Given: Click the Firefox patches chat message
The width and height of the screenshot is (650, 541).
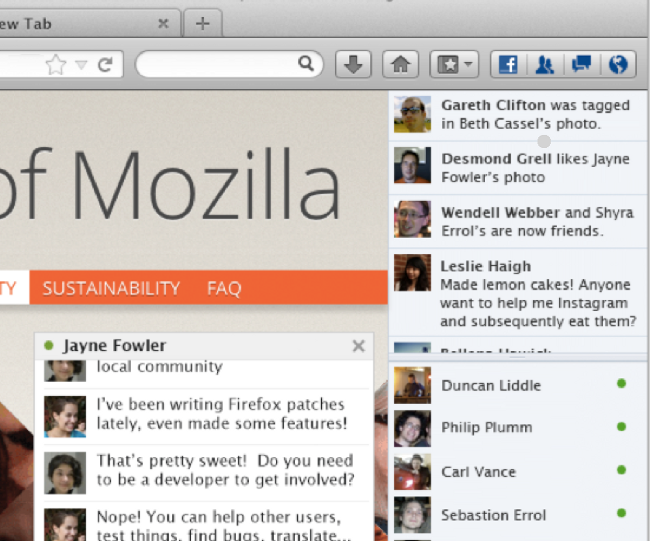Looking at the screenshot, I should click(x=222, y=414).
